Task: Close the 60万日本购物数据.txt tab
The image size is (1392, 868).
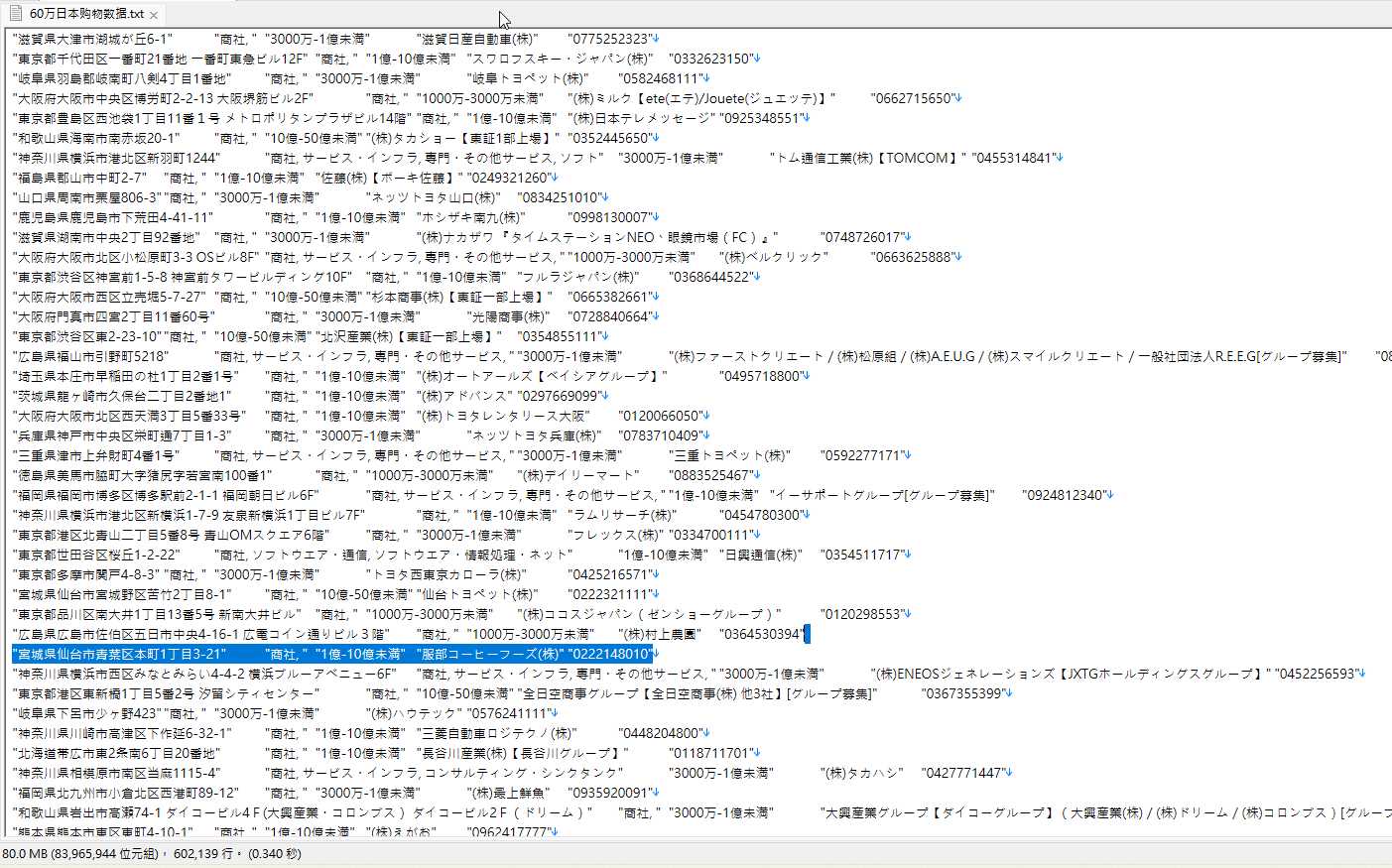Action: tap(154, 15)
